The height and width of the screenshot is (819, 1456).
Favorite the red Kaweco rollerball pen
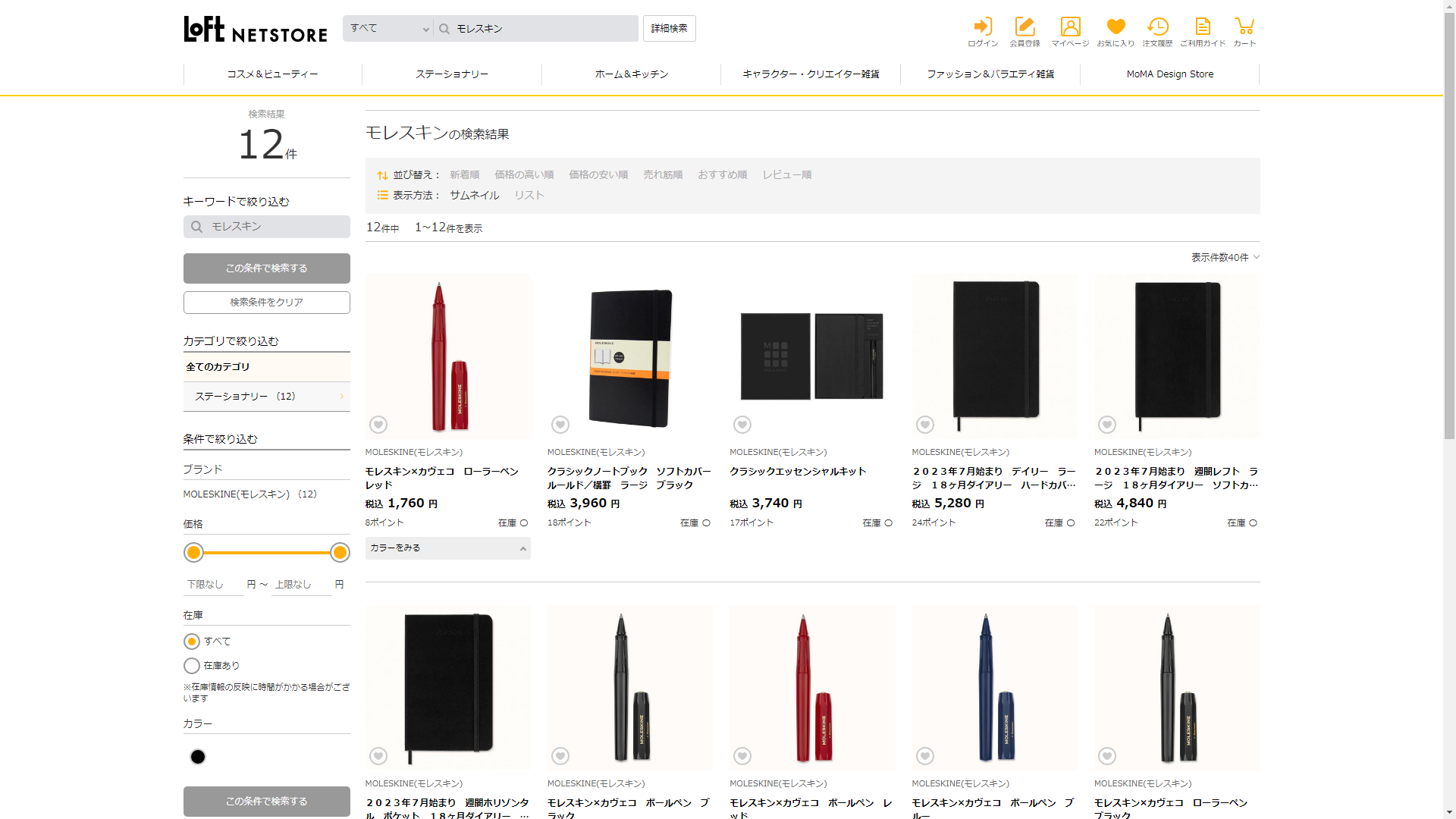378,425
